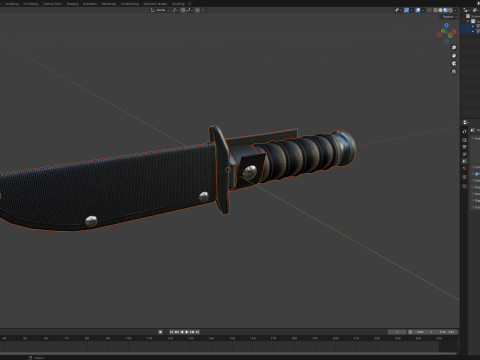Open the Sculpting workspace tab

12,4
